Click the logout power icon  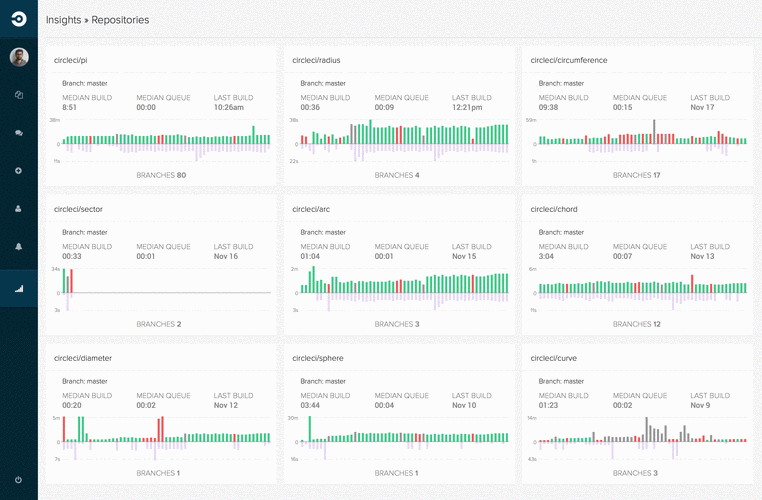pos(19,479)
